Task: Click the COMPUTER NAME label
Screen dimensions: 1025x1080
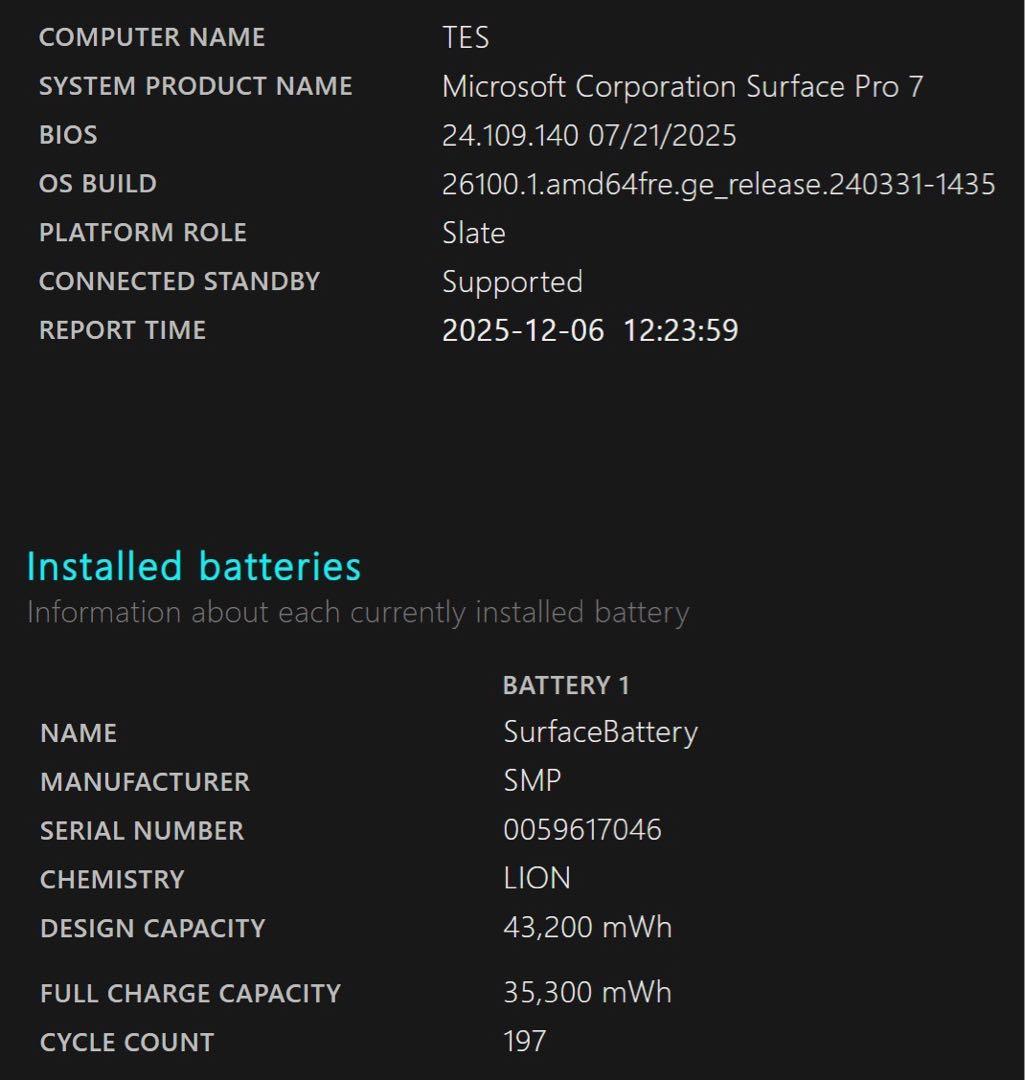Action: pos(151,37)
